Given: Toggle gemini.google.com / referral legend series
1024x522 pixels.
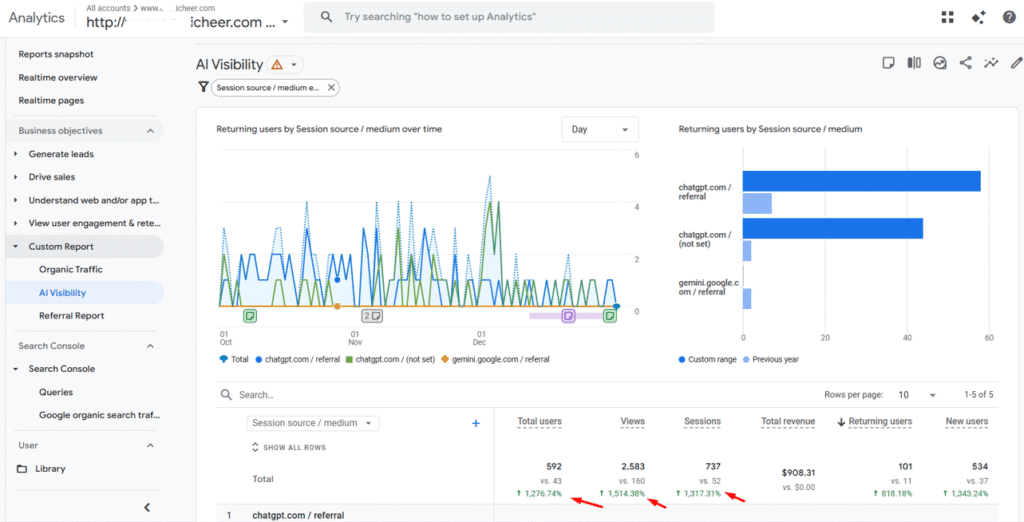Looking at the screenshot, I should coord(495,359).
